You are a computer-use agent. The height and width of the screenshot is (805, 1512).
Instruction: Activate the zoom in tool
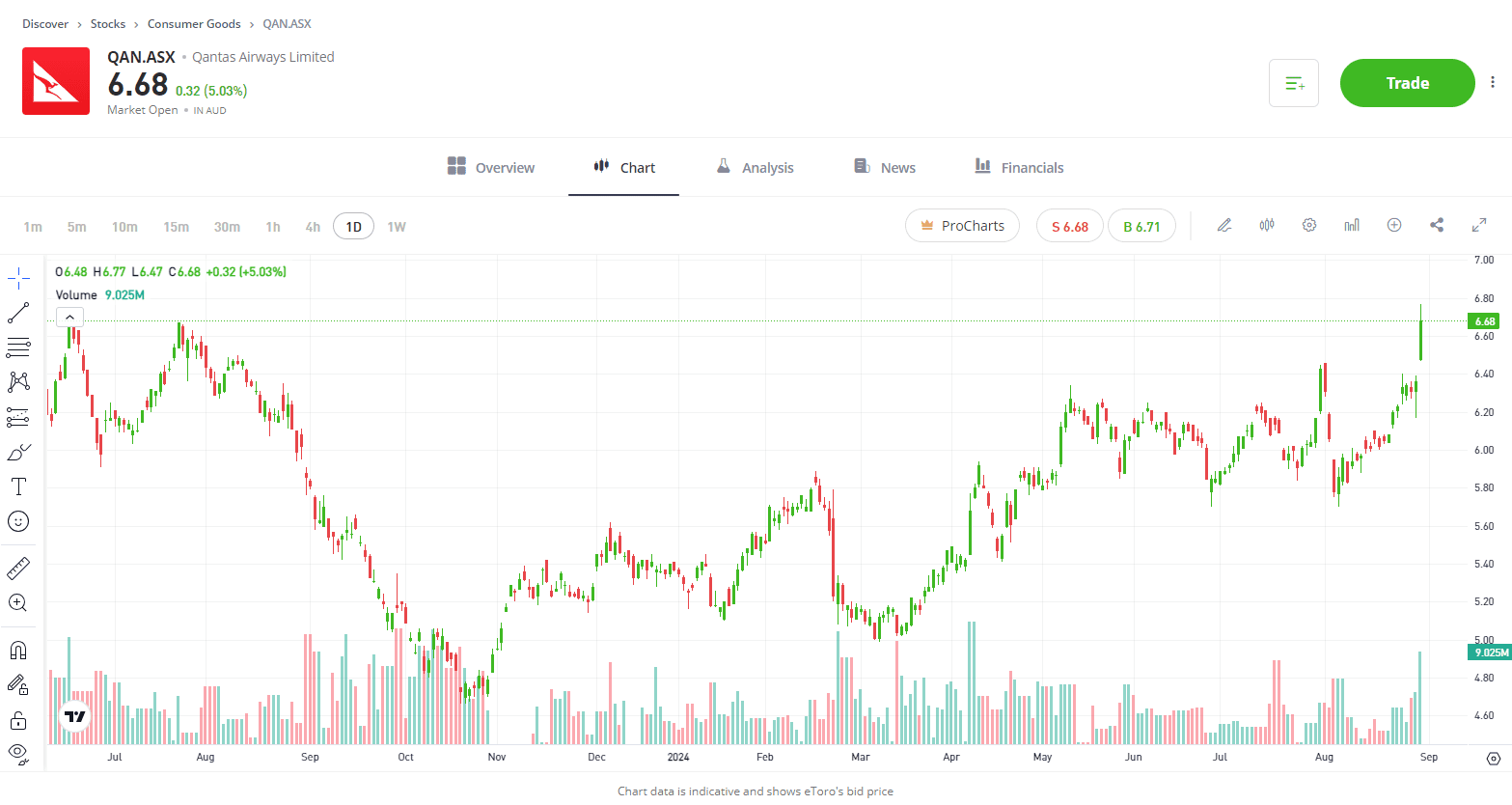click(x=18, y=603)
